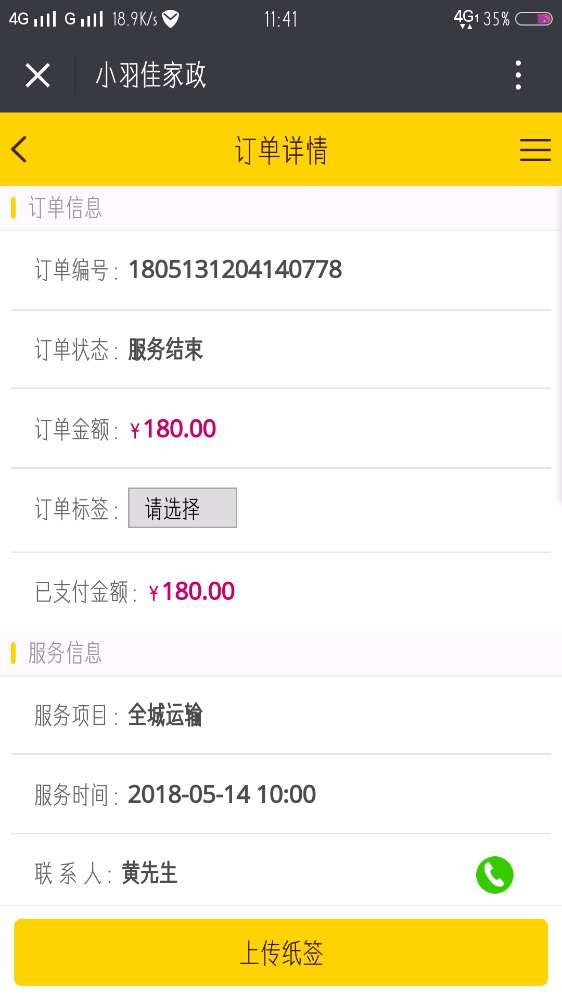Tap the 订单详情 page title
Viewport: 562px width, 1000px height.
[281, 151]
